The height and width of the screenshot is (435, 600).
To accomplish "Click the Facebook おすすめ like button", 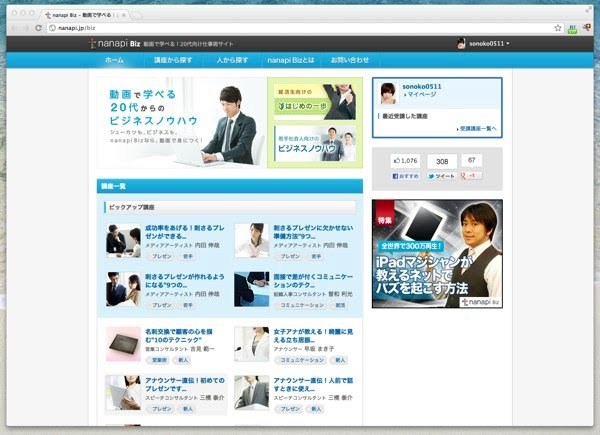I will [x=405, y=175].
